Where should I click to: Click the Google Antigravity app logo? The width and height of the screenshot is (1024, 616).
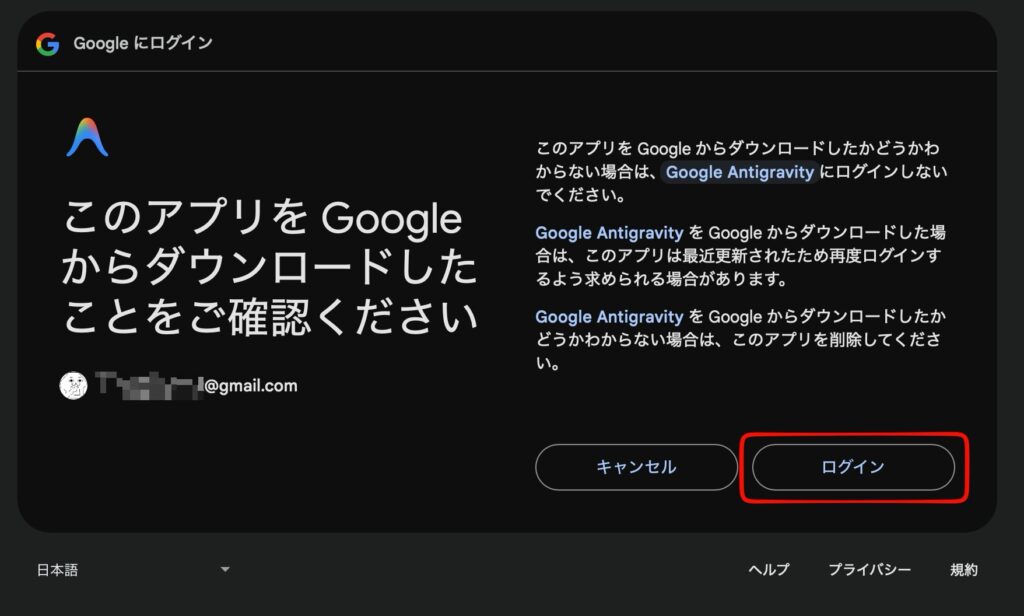pyautogui.click(x=87, y=137)
